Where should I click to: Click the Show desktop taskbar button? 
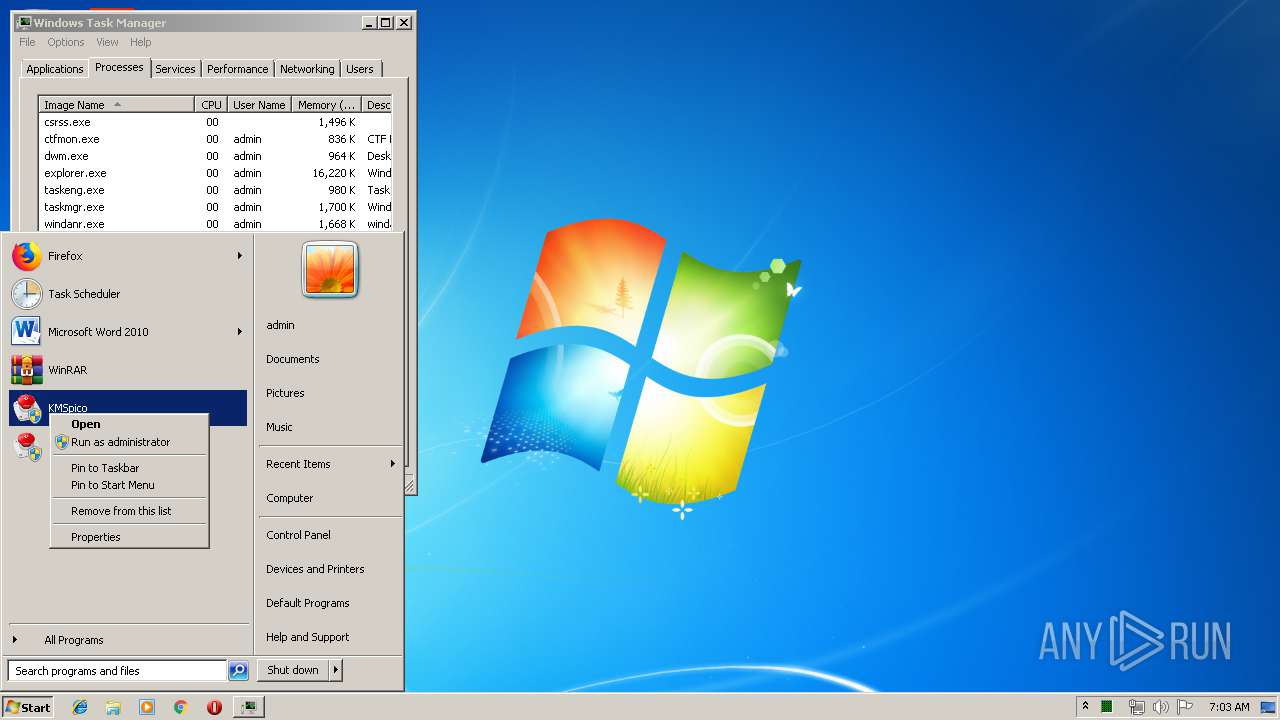click(x=1270, y=707)
